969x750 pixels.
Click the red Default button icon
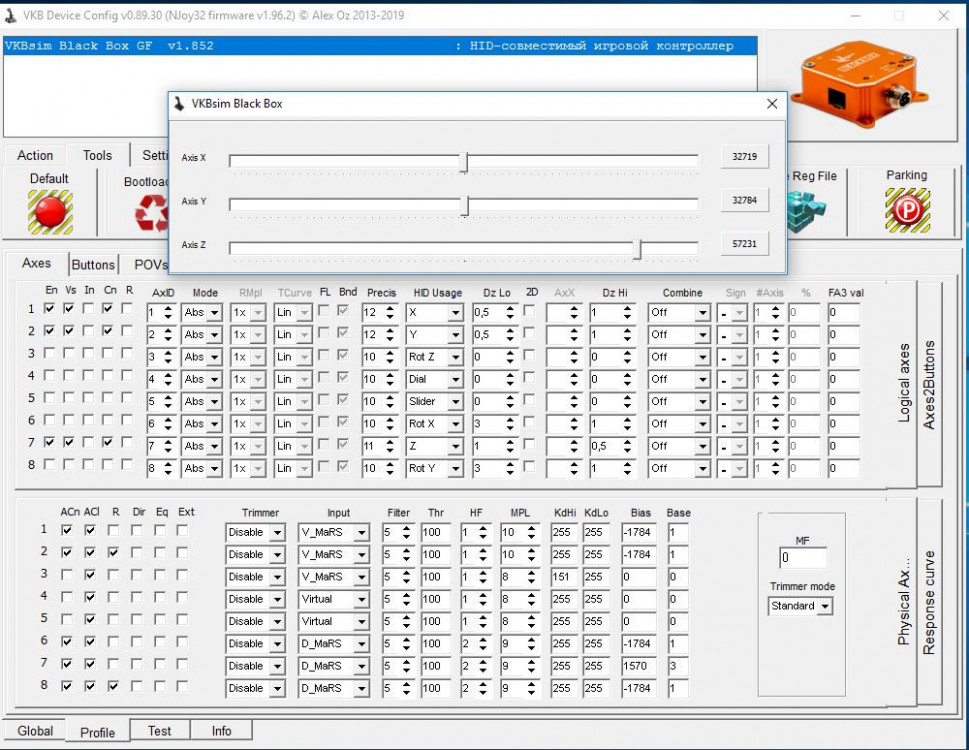[50, 212]
